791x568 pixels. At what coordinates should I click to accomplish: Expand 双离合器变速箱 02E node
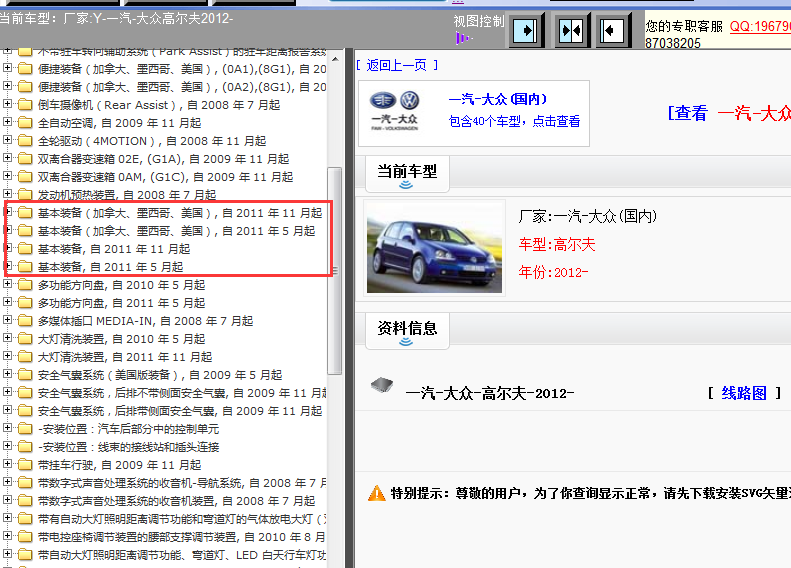[x=7, y=158]
